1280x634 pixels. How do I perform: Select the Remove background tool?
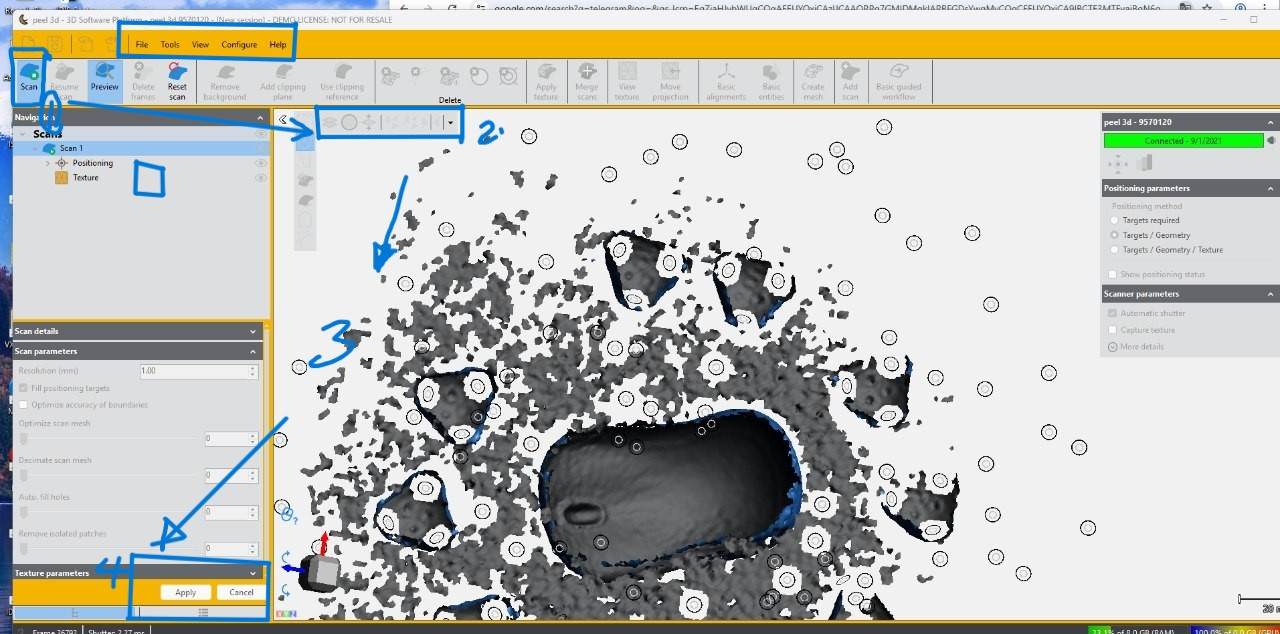pyautogui.click(x=225, y=82)
